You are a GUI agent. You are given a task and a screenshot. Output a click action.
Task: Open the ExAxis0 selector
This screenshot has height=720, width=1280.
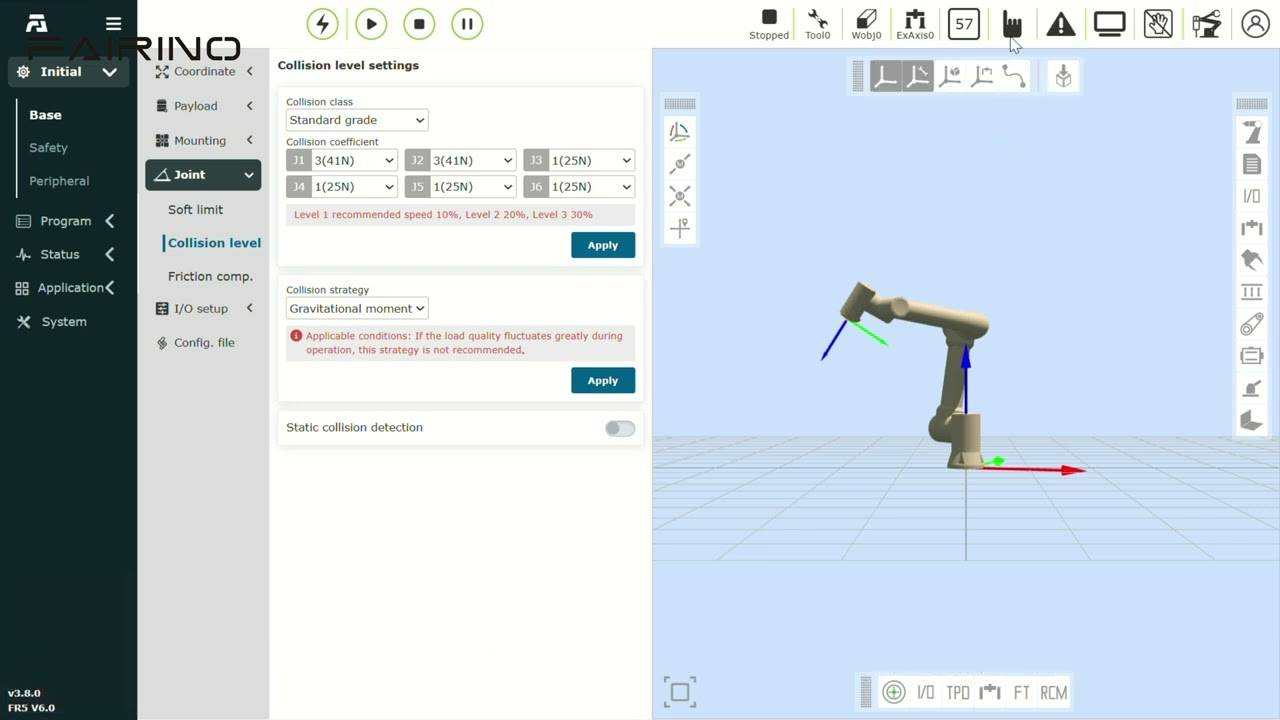[x=915, y=24]
